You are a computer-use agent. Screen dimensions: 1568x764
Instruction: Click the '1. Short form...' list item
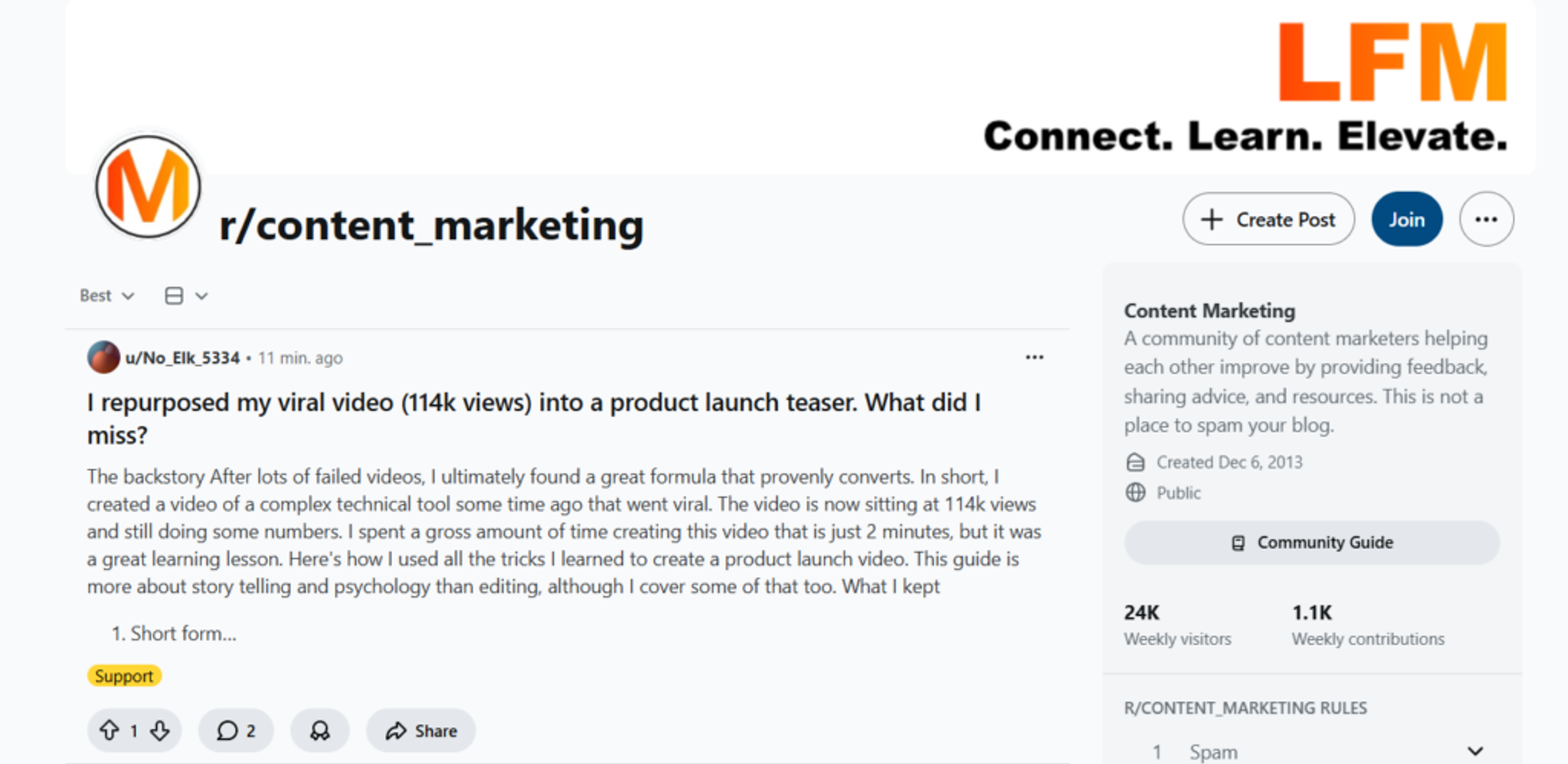174,633
